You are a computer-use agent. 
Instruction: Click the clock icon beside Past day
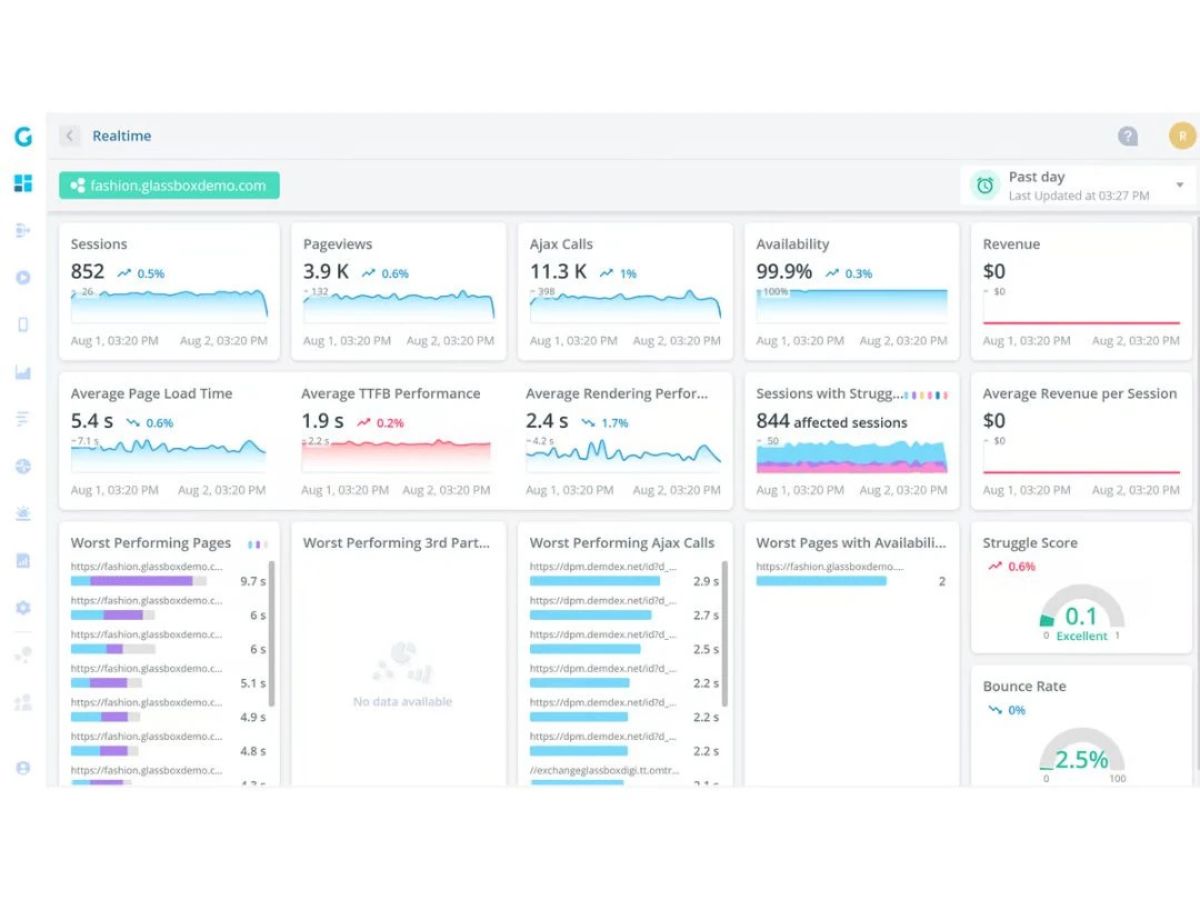[985, 185]
